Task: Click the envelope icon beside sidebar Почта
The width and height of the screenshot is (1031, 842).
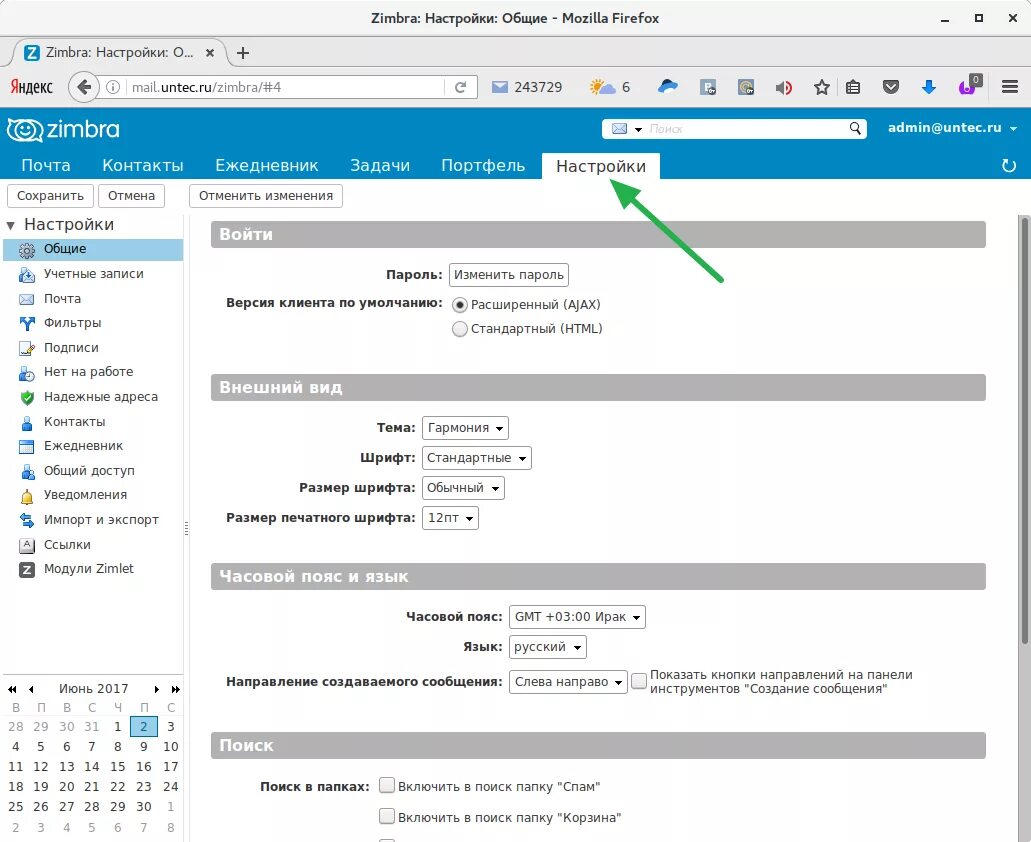Action: [26, 299]
